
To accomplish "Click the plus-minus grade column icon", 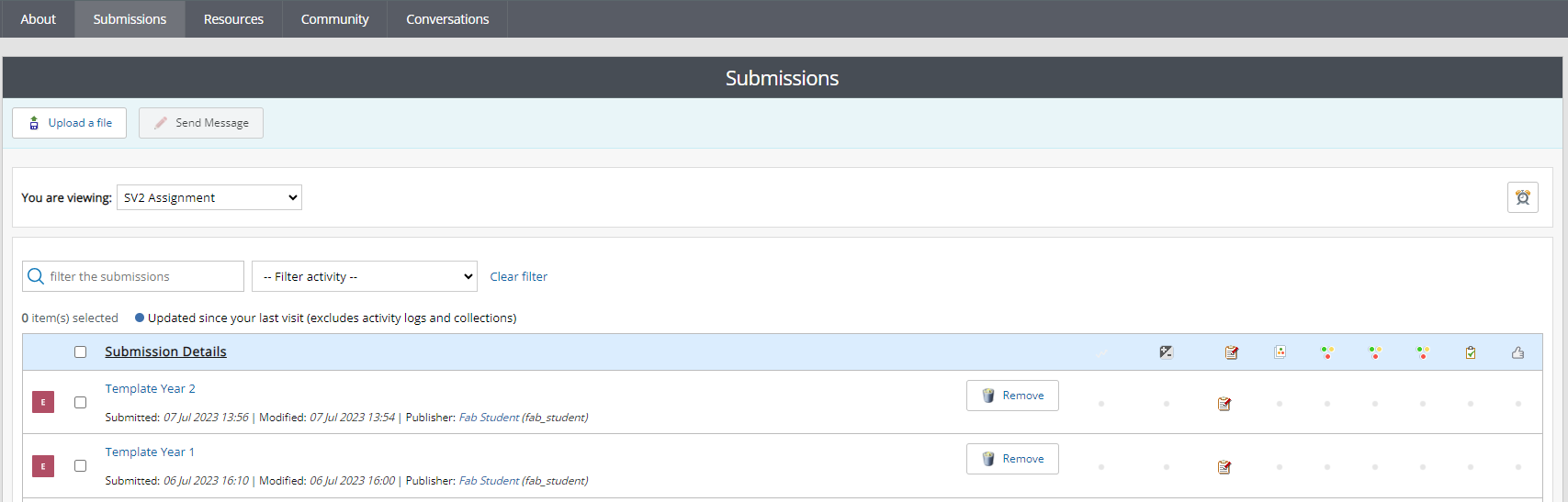I will coord(1166,351).
